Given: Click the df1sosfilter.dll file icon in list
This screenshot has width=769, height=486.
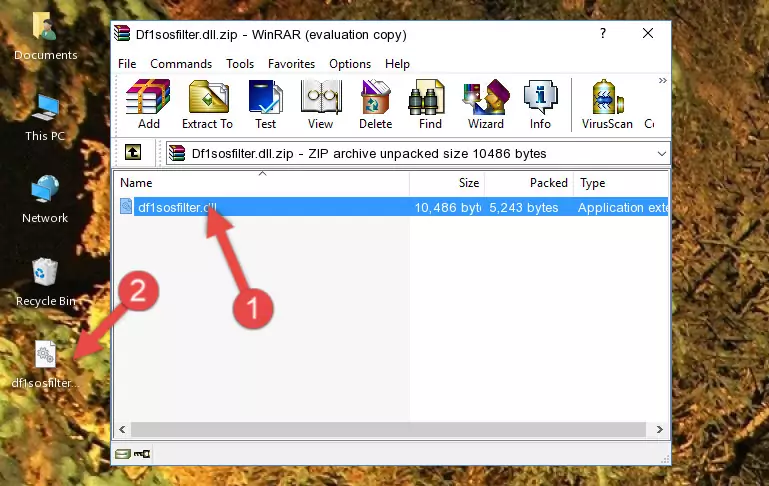Looking at the screenshot, I should pyautogui.click(x=126, y=206).
